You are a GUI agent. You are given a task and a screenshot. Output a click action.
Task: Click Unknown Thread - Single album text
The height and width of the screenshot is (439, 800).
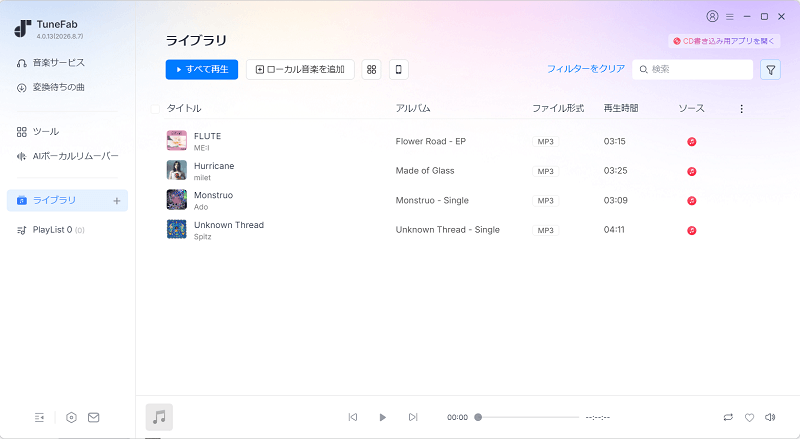point(447,230)
